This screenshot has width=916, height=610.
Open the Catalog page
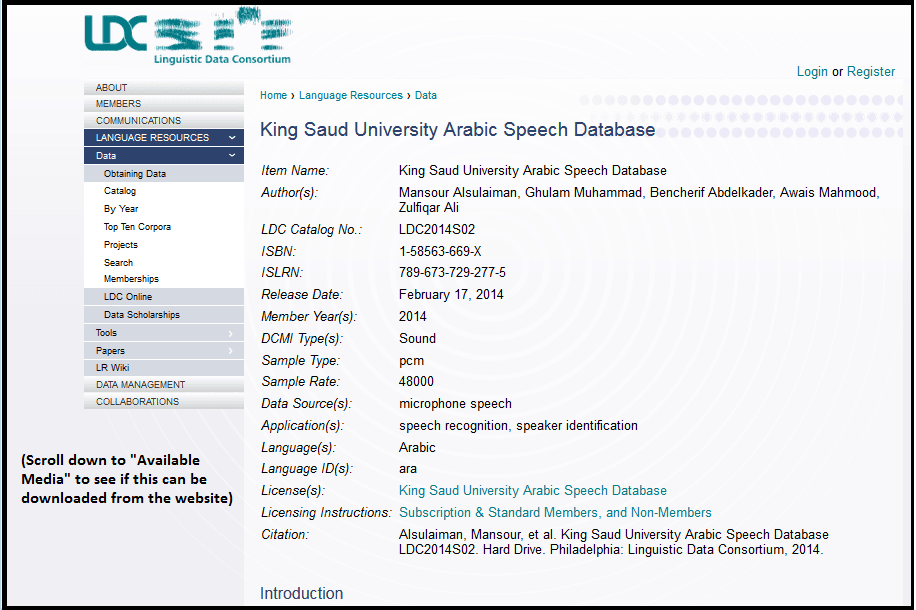tap(118, 190)
